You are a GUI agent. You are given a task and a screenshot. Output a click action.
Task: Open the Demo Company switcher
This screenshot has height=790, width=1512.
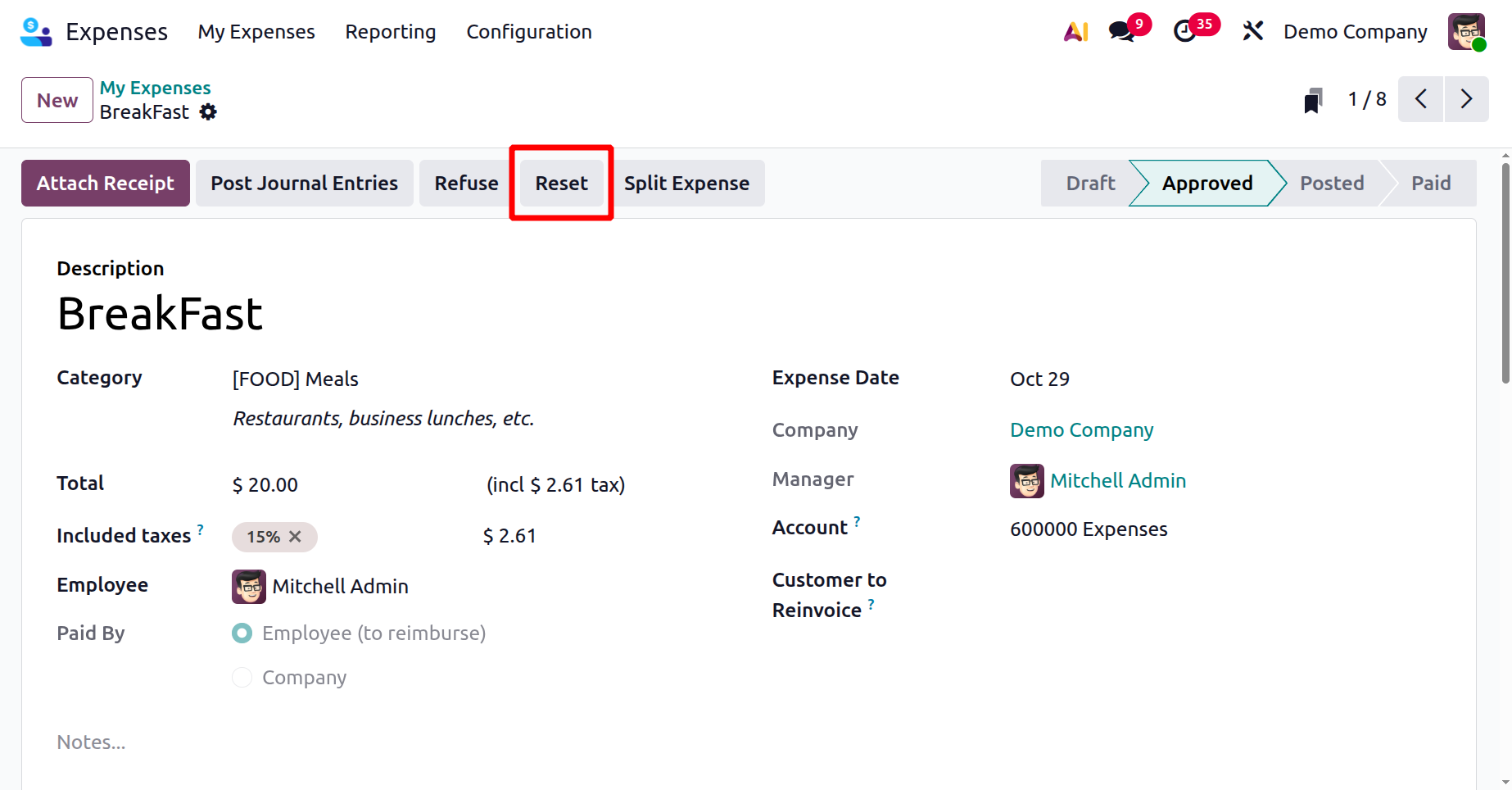[x=1355, y=32]
